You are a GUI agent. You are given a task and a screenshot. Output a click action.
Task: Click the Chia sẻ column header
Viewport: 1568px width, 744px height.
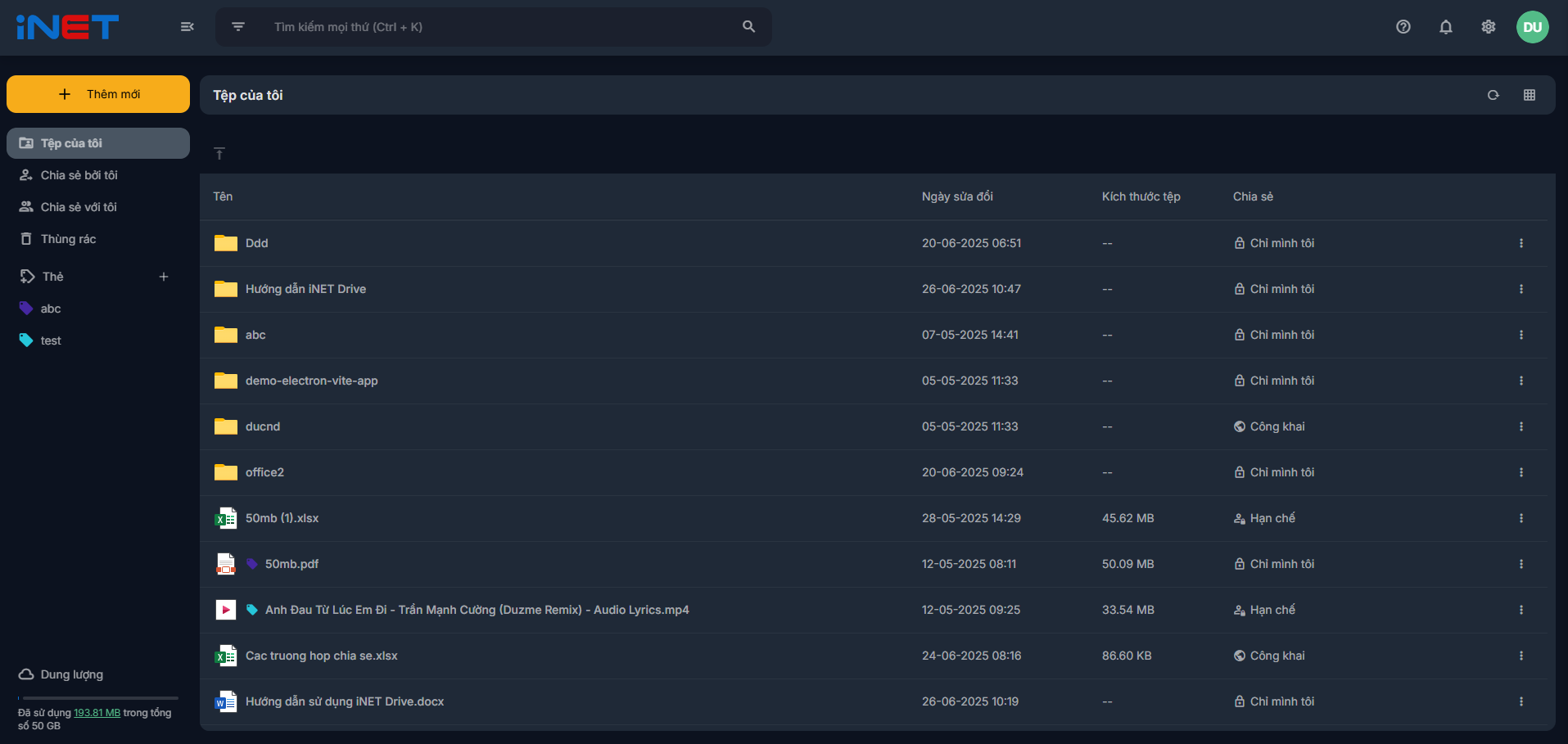1253,196
